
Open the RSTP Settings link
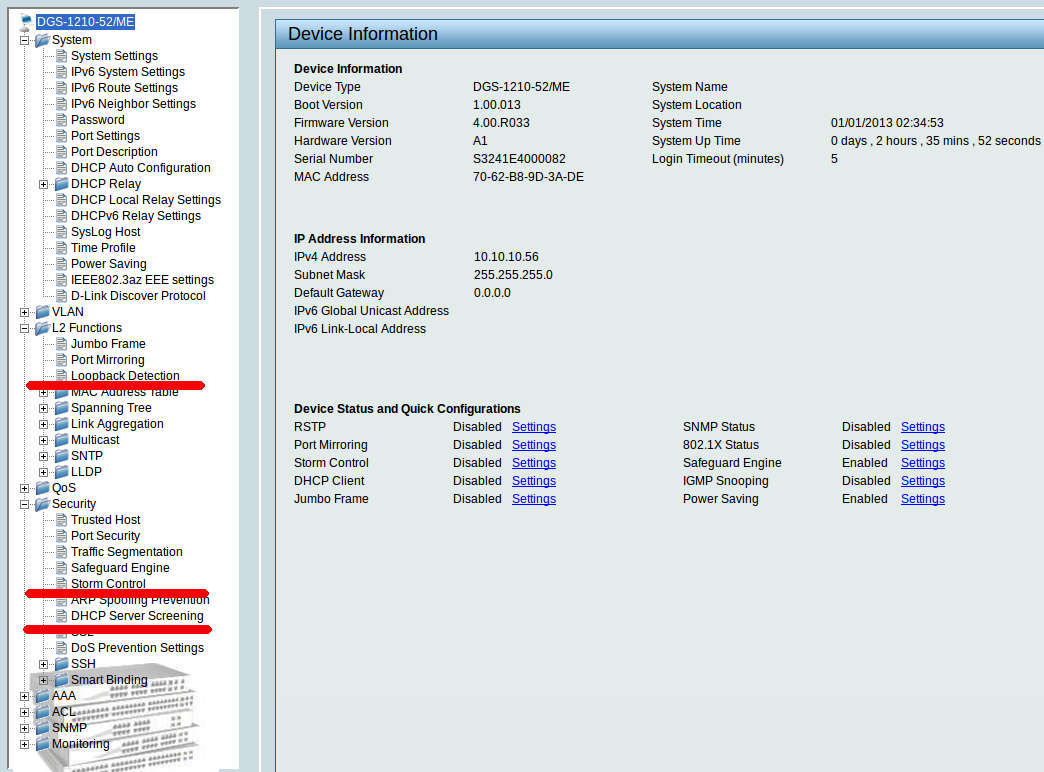tap(534, 427)
